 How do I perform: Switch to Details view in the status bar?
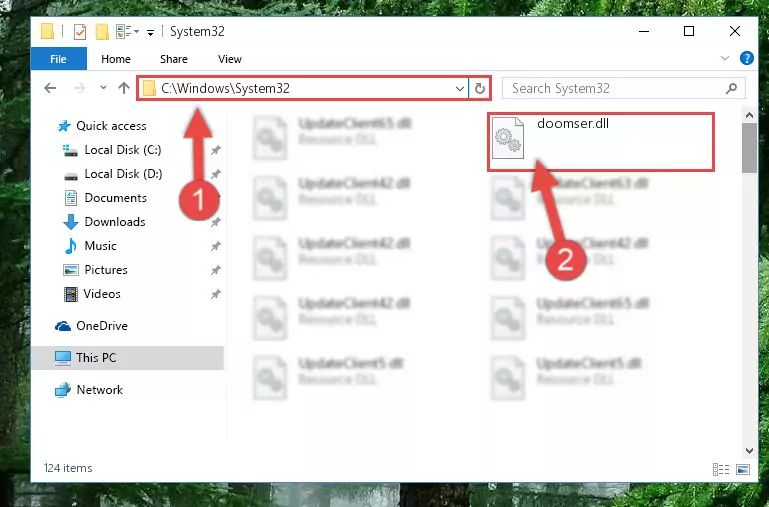click(721, 469)
